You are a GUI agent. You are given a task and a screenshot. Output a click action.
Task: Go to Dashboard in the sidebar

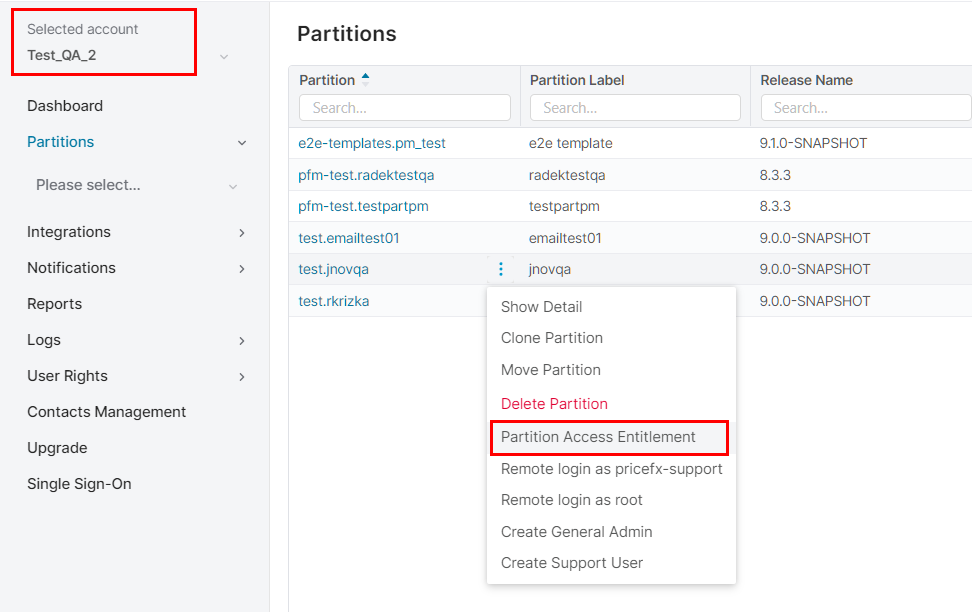pyautogui.click(x=65, y=106)
